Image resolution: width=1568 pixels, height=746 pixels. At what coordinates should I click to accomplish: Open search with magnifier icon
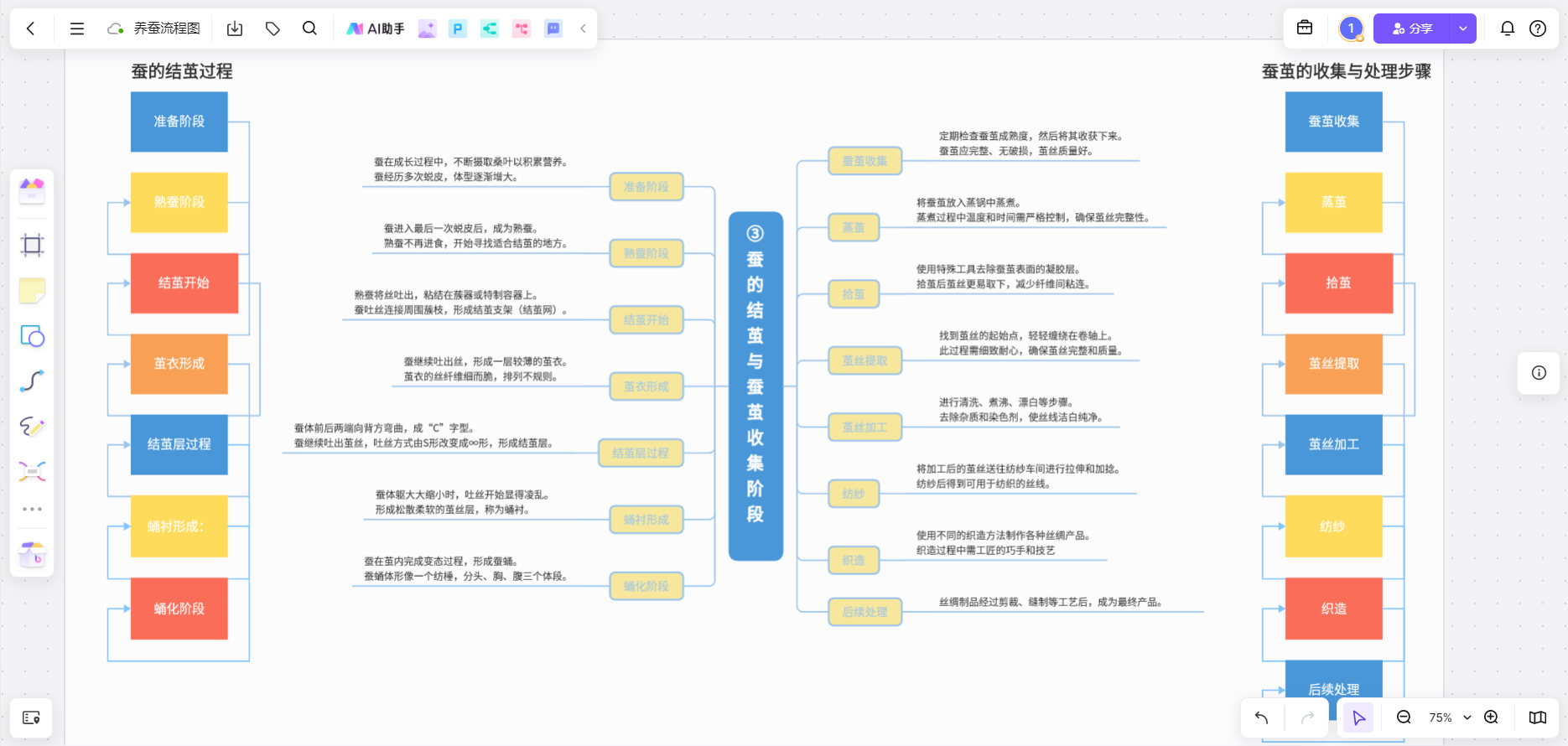tap(309, 28)
